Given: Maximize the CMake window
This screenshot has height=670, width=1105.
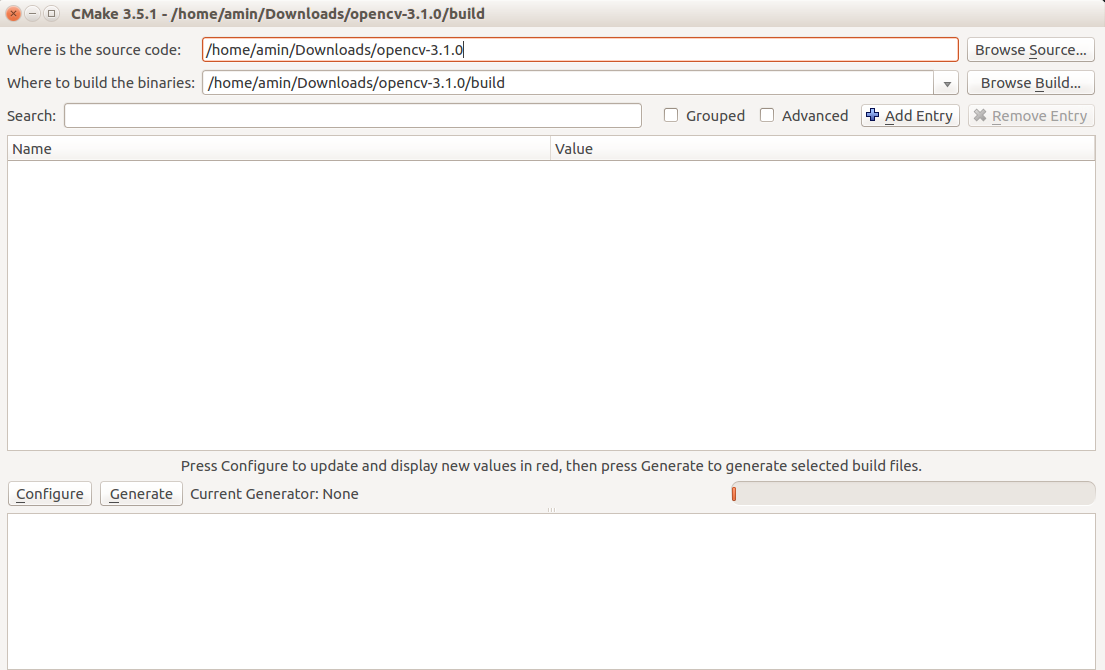Looking at the screenshot, I should click(x=51, y=13).
